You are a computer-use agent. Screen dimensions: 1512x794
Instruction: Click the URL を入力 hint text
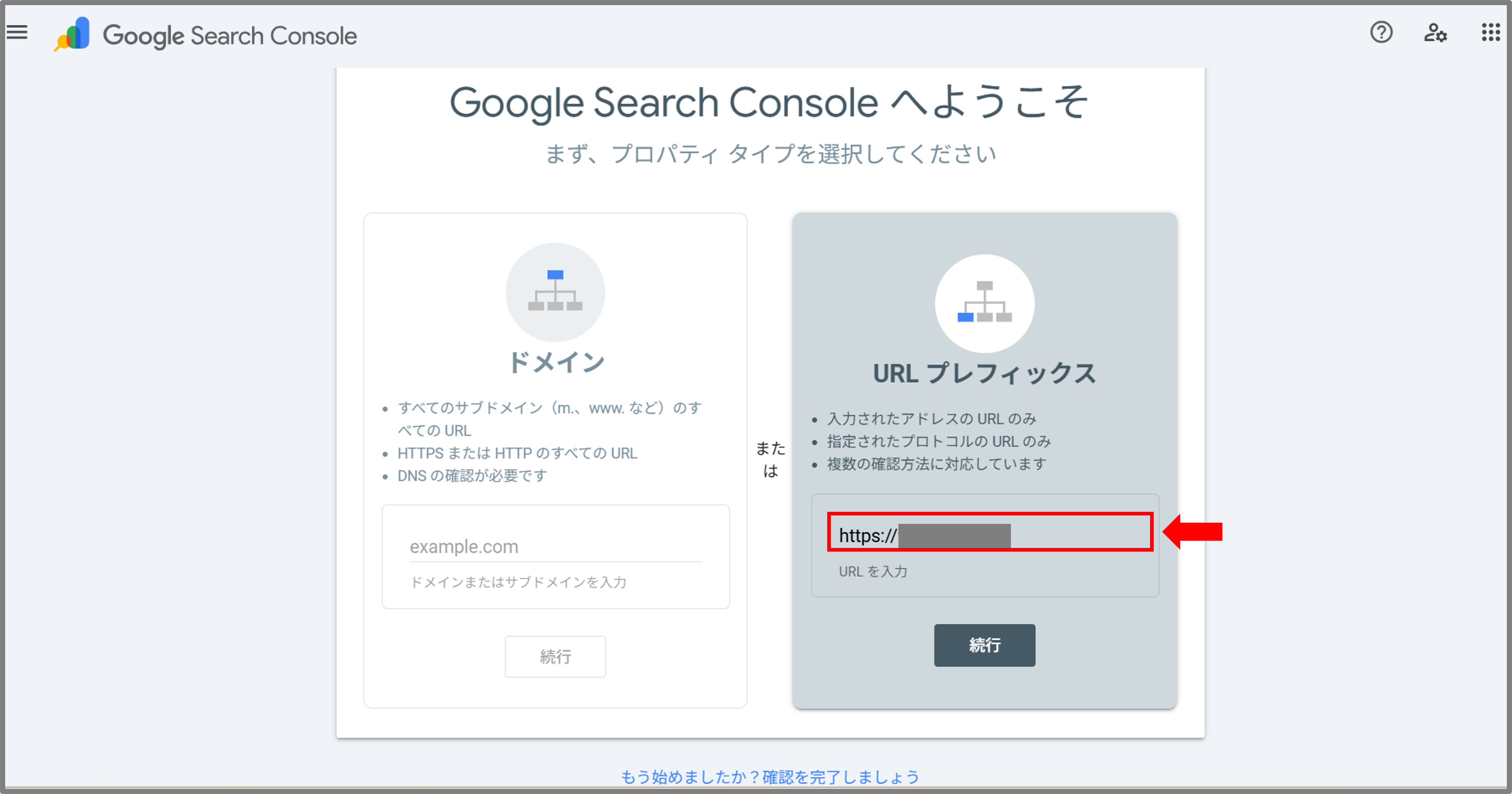873,572
